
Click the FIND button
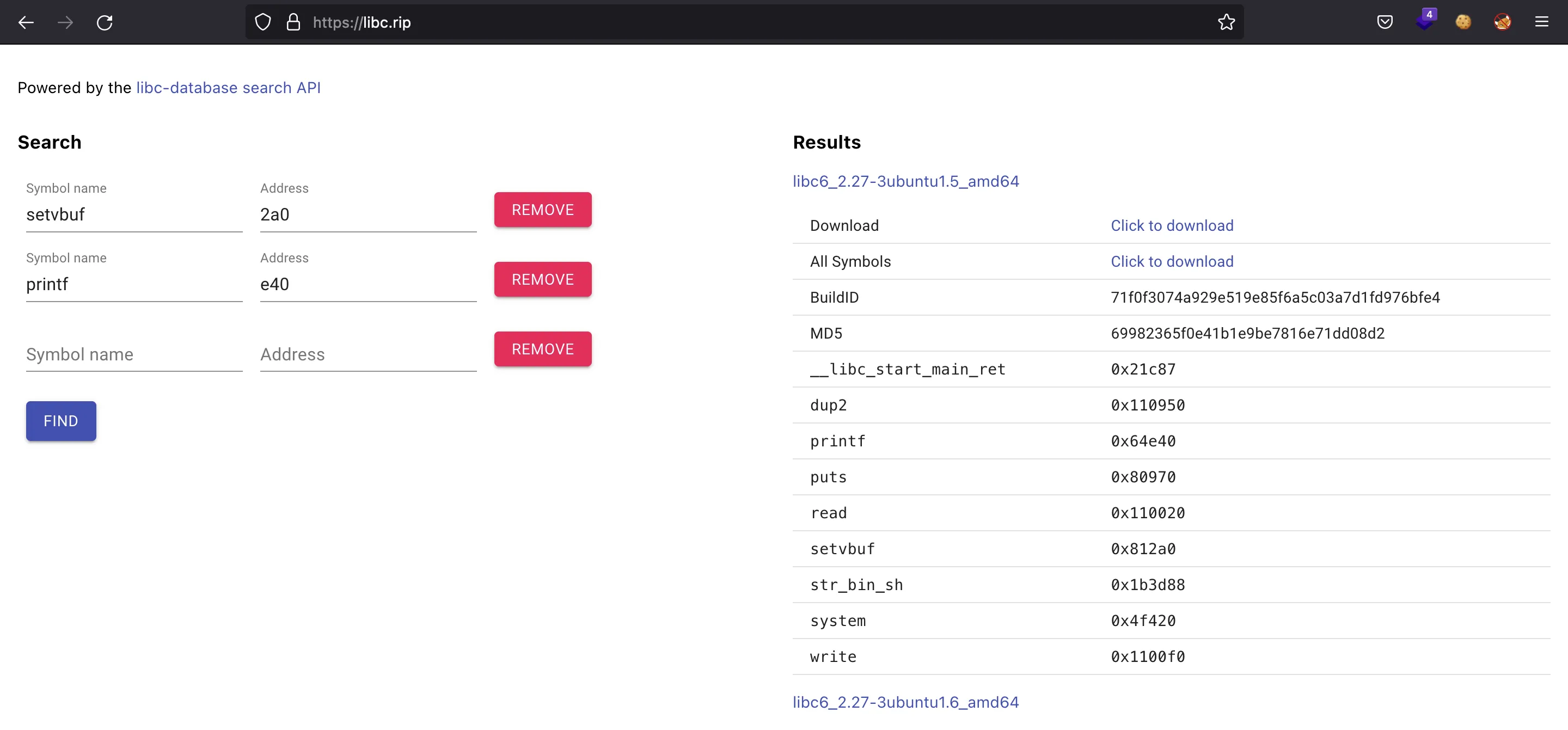(x=61, y=421)
